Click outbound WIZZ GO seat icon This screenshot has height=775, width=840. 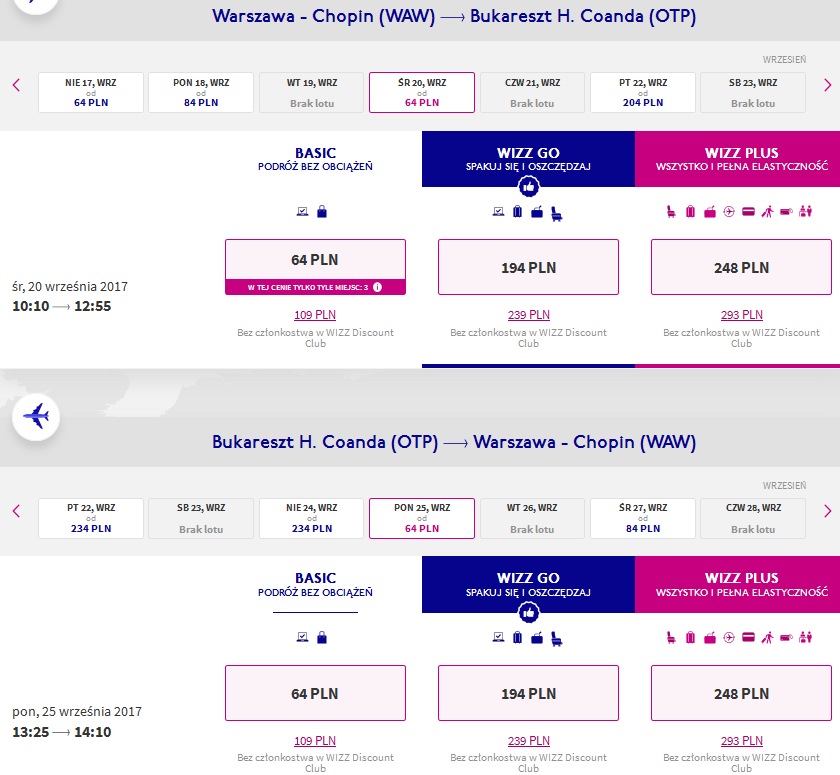[557, 213]
